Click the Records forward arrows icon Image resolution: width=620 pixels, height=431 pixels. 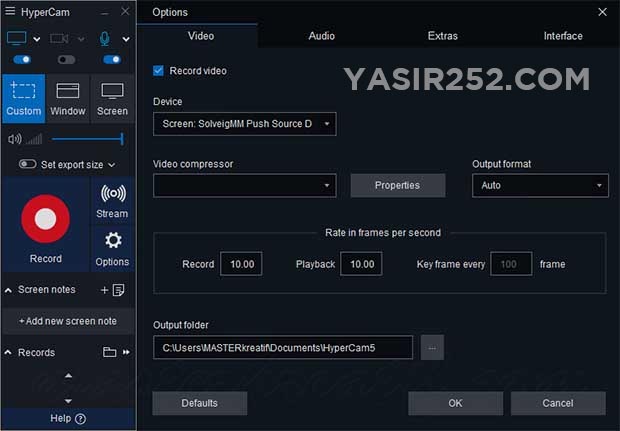(126, 352)
